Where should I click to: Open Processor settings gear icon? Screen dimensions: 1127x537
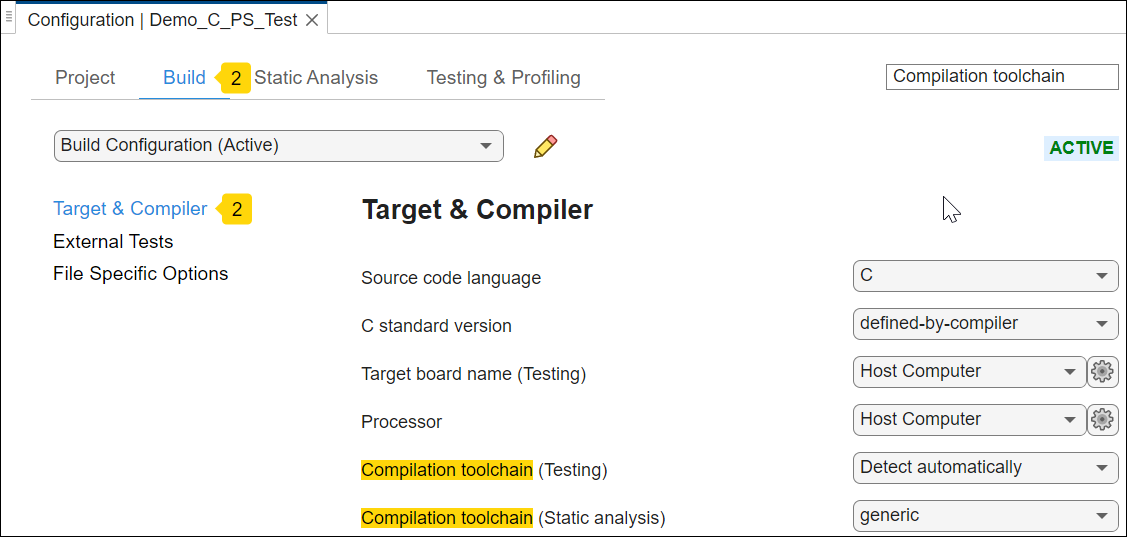pos(1102,420)
